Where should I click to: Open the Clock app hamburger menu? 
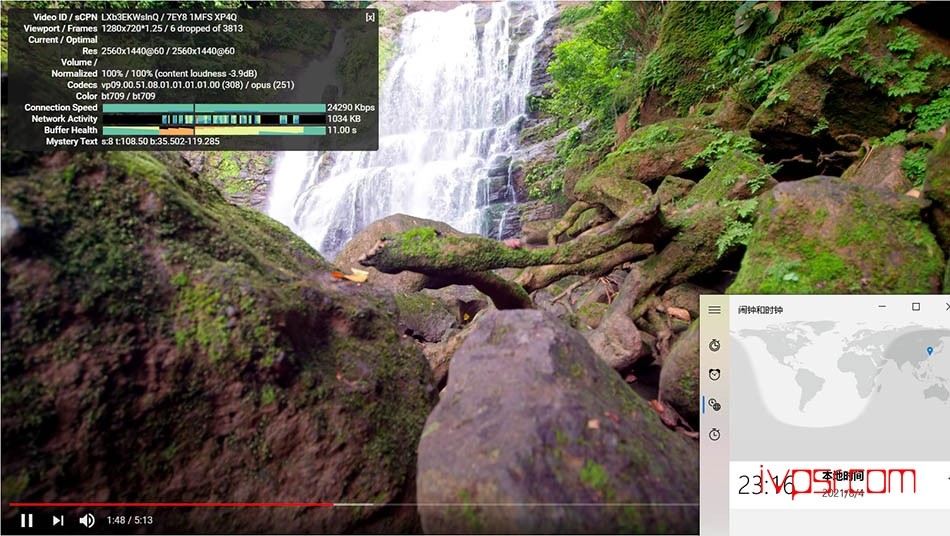[x=715, y=309]
